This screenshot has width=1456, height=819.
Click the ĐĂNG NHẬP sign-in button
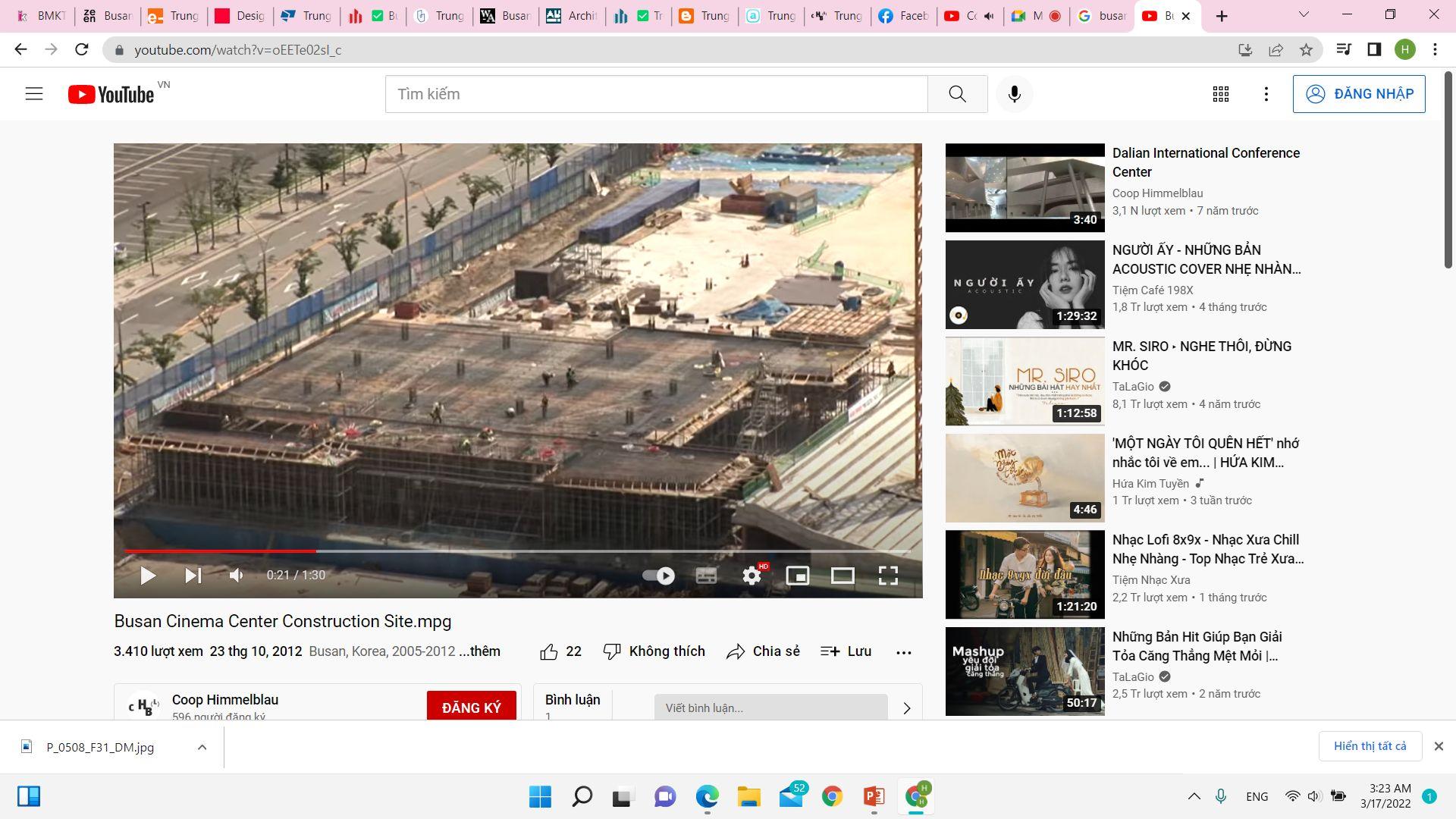[1358, 94]
